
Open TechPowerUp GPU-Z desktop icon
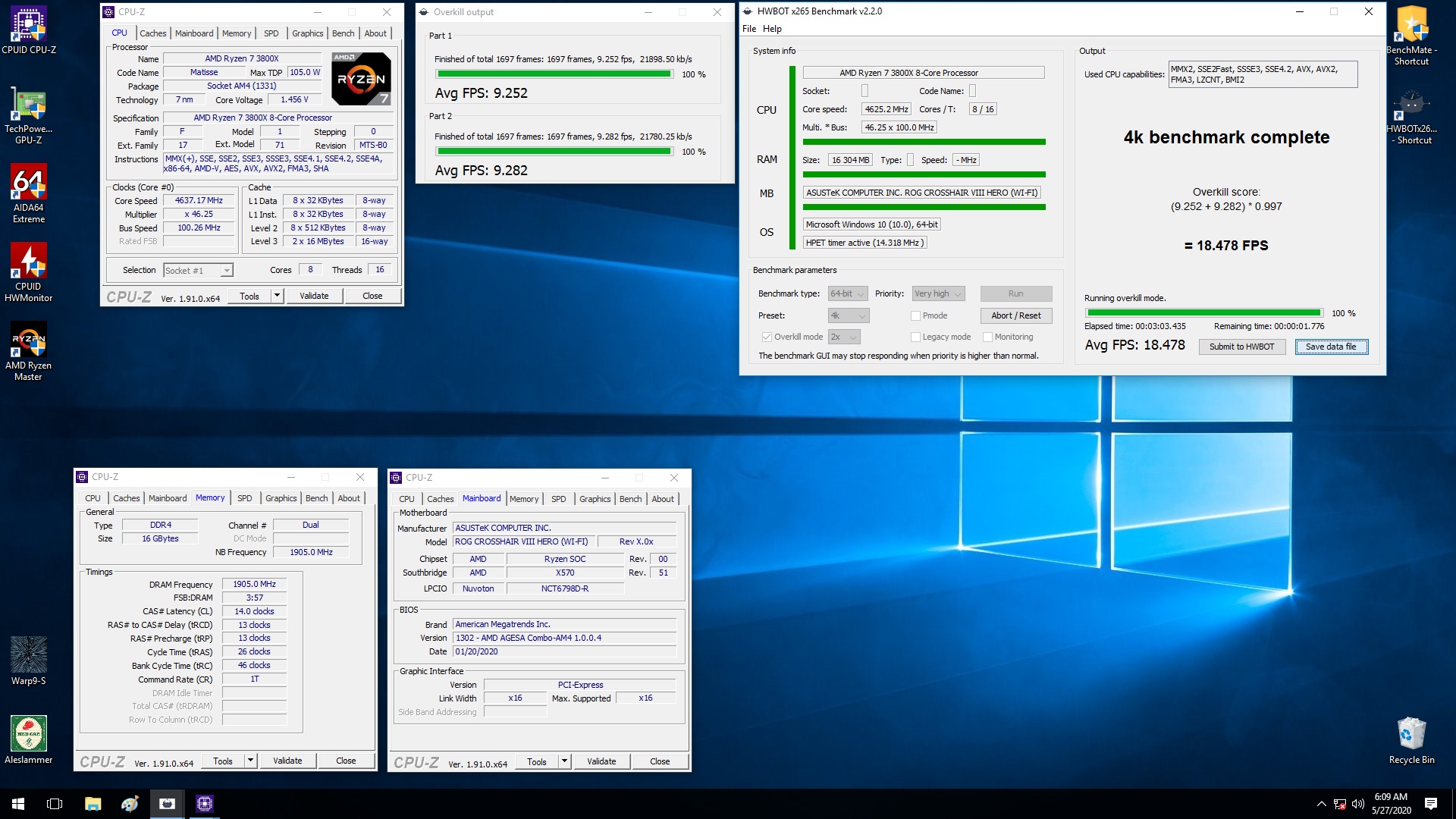(x=28, y=115)
